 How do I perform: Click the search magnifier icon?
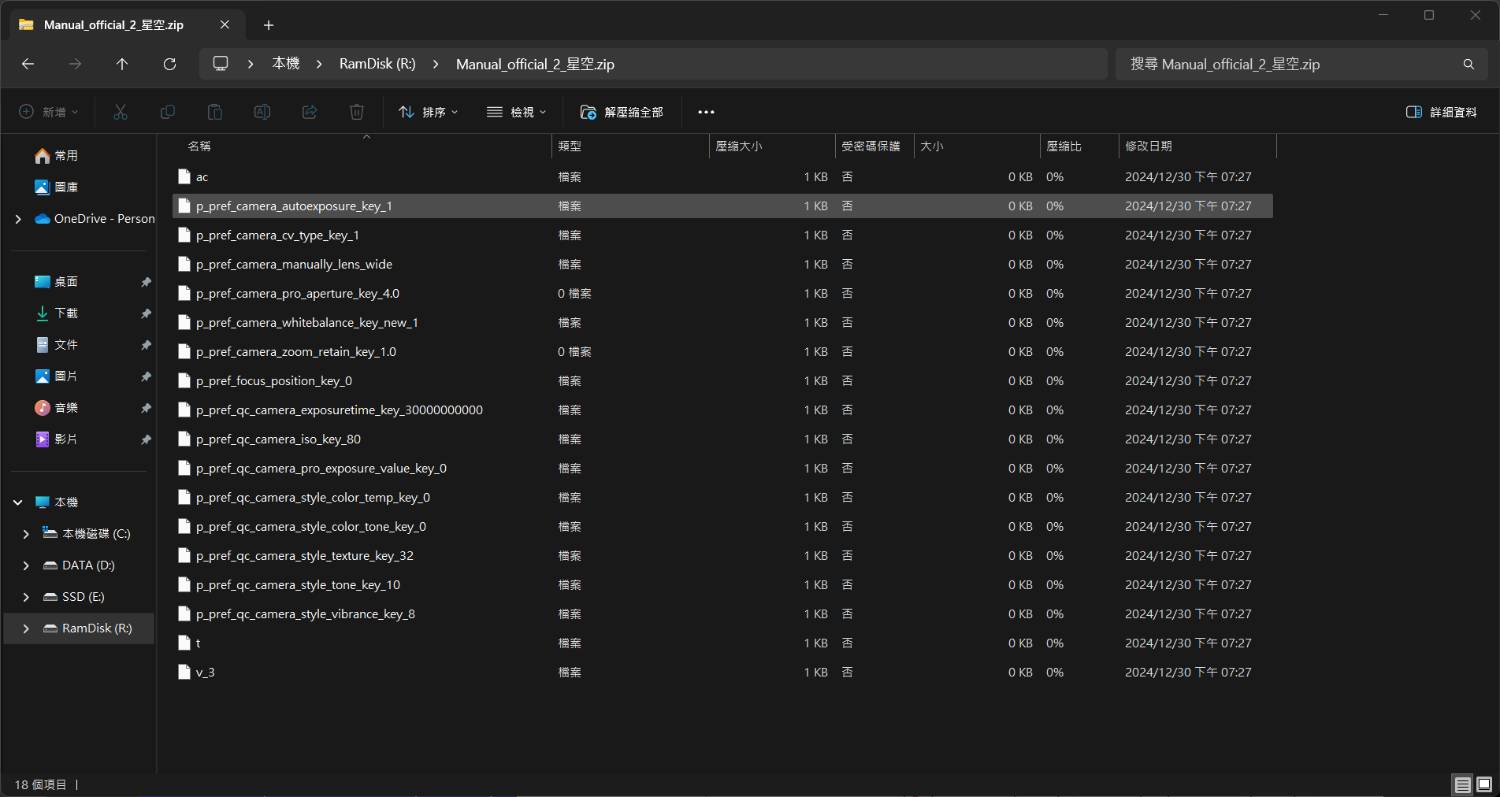click(1469, 64)
